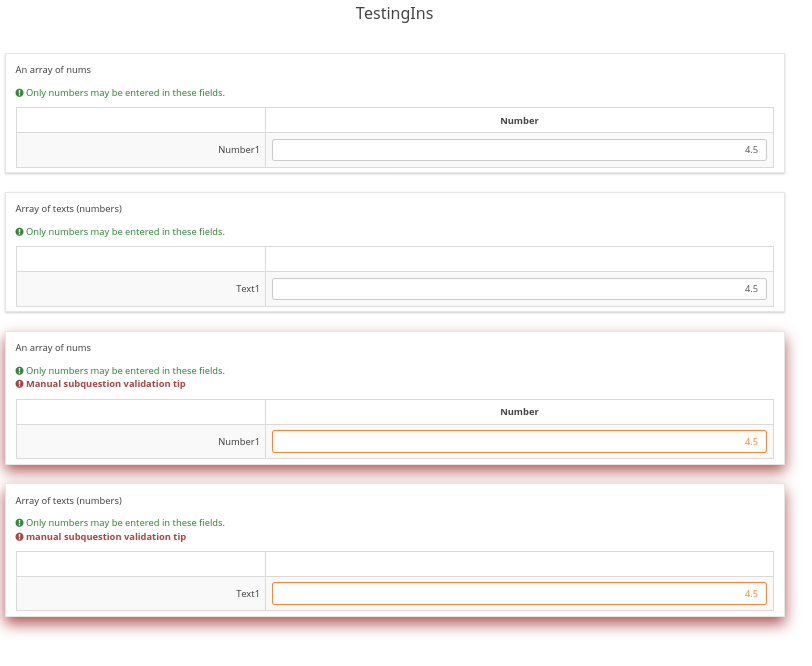Click red warning icon beside lowercase 'manual subquestion' tip
This screenshot has width=812, height=666.
[20, 537]
